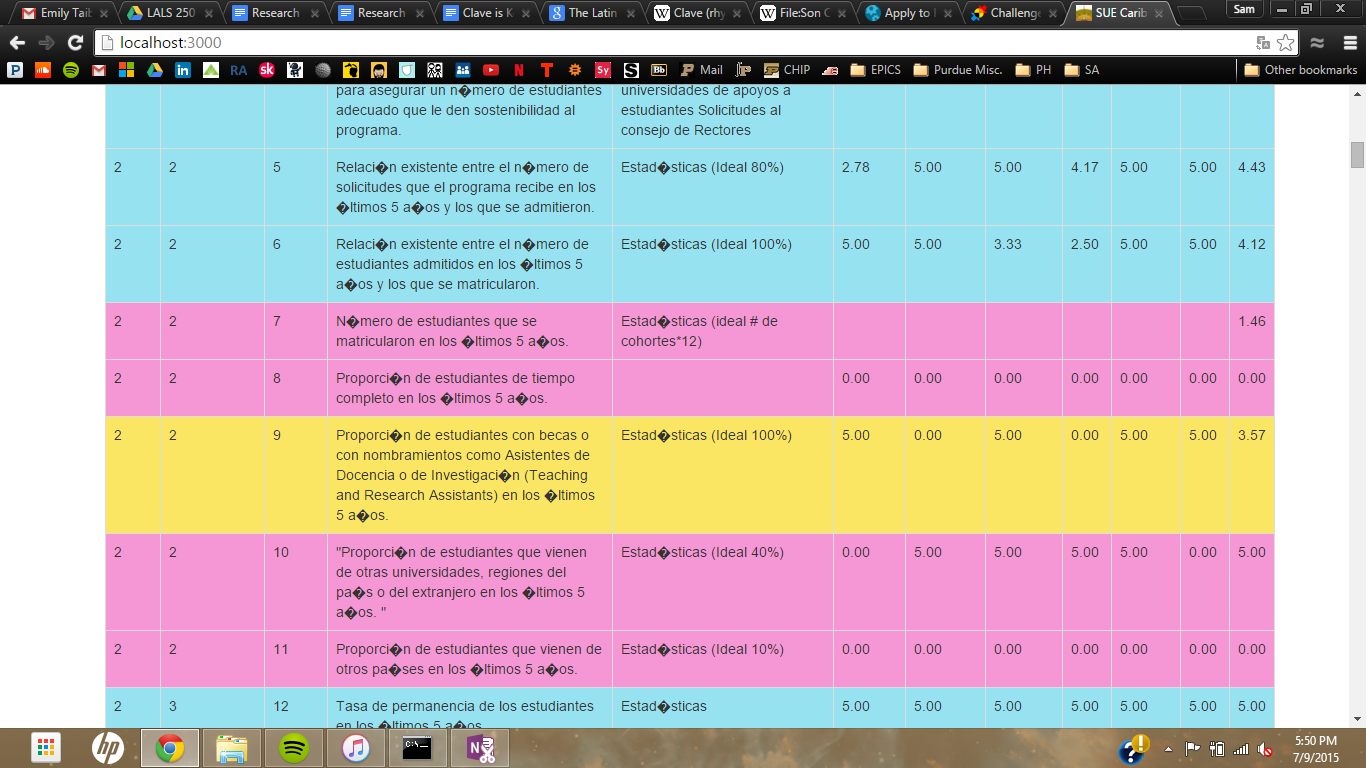Open iTunes from the taskbar
This screenshot has width=1366, height=768.
356,748
